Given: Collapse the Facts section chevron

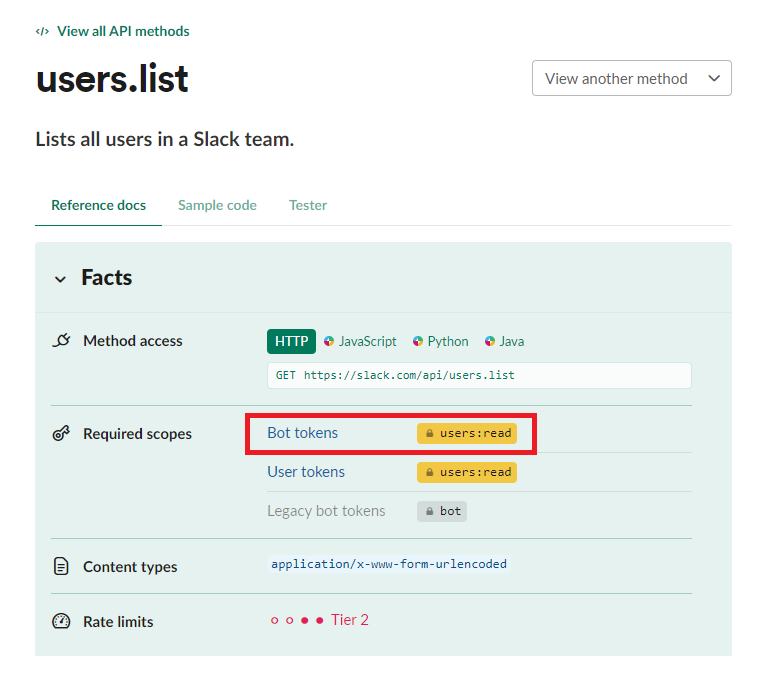Looking at the screenshot, I should pyautogui.click(x=60, y=279).
